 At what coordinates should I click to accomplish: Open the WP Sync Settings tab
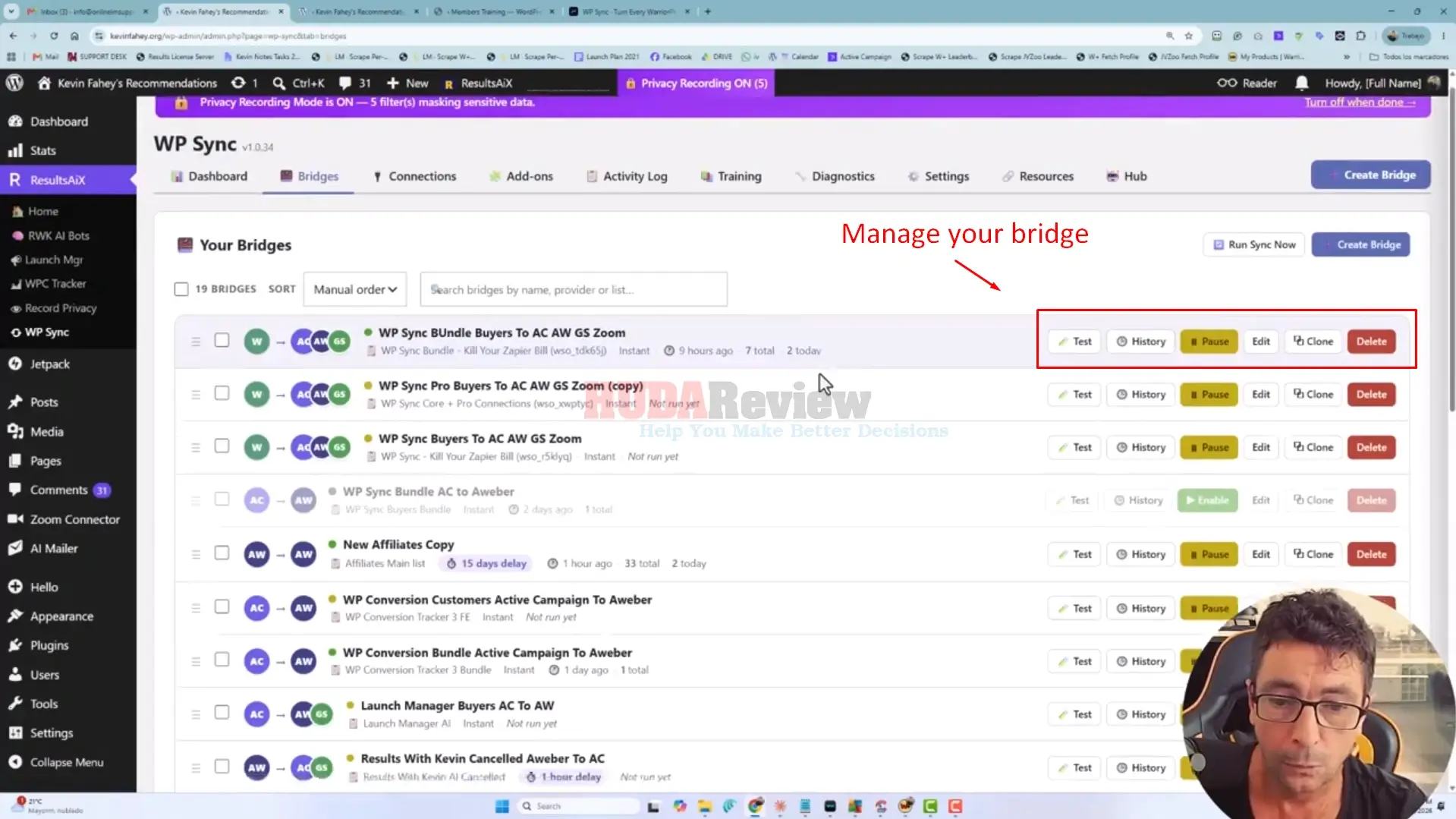[939, 176]
